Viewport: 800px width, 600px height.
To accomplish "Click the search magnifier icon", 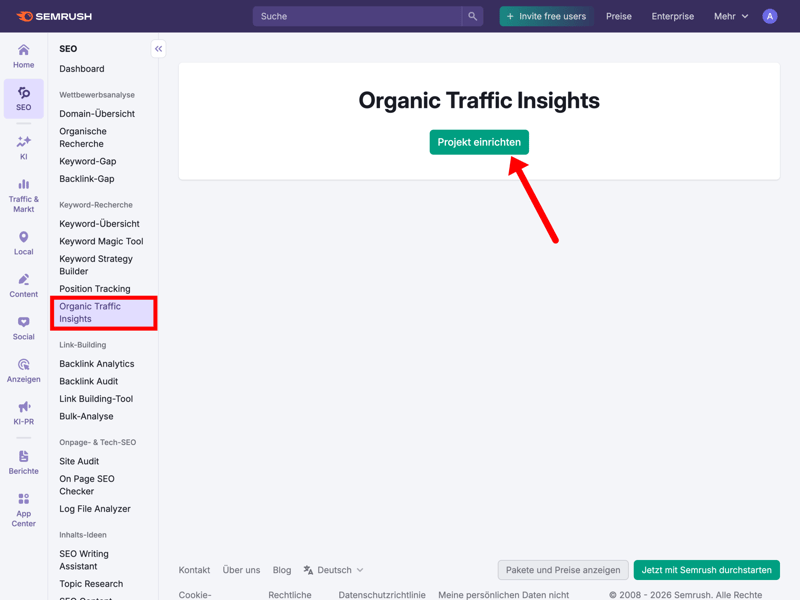I will tap(472, 16).
